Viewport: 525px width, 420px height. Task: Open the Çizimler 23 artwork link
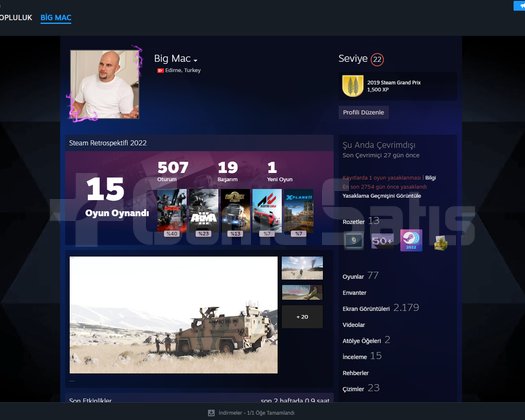click(361, 389)
